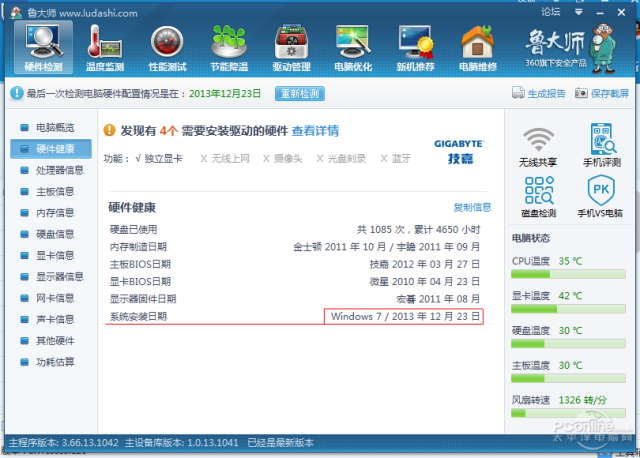The width and height of the screenshot is (640, 458).
Task: Select 功耗估算 in the sidebar
Action: click(x=51, y=362)
